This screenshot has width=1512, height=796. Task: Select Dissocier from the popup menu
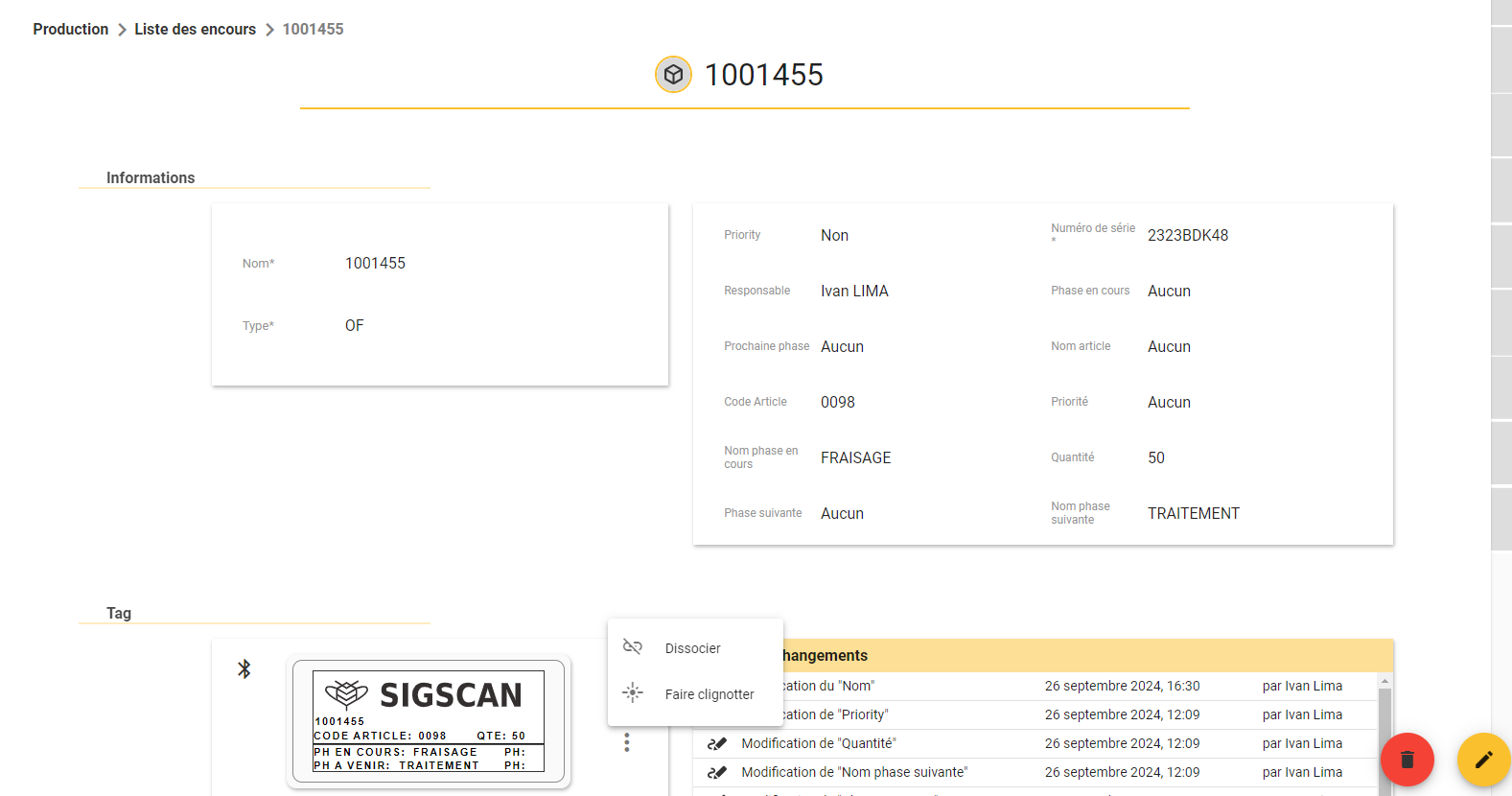(695, 648)
